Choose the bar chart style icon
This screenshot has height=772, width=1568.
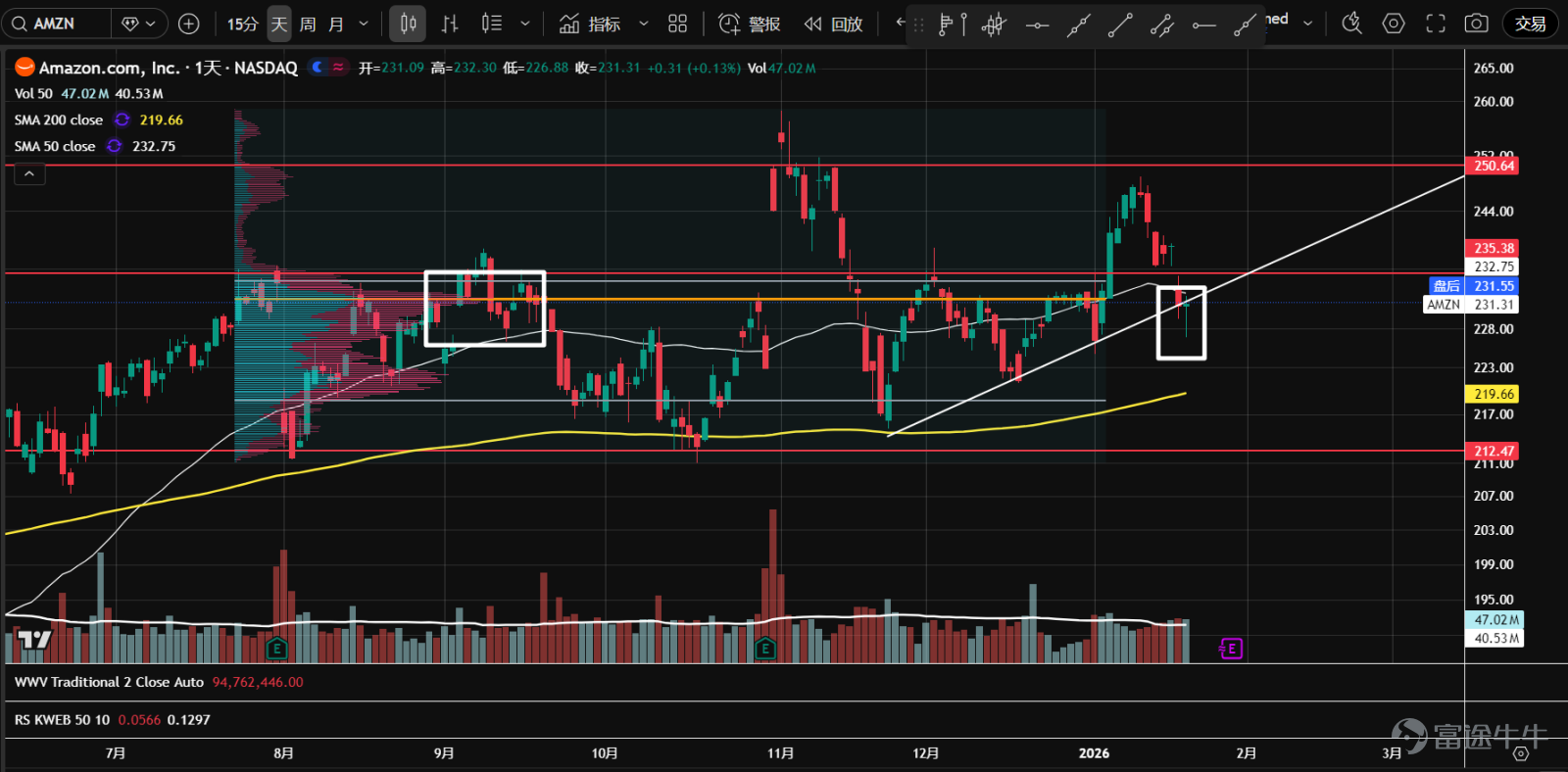click(x=450, y=24)
